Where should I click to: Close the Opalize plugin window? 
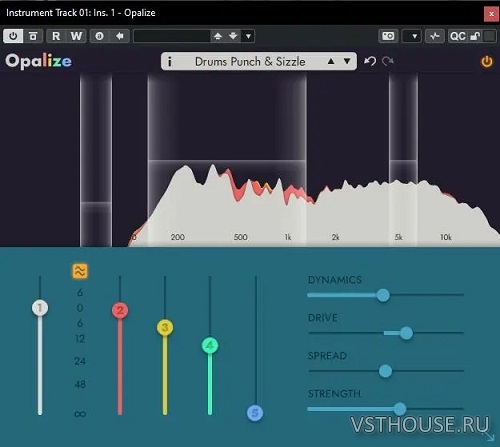click(x=491, y=14)
